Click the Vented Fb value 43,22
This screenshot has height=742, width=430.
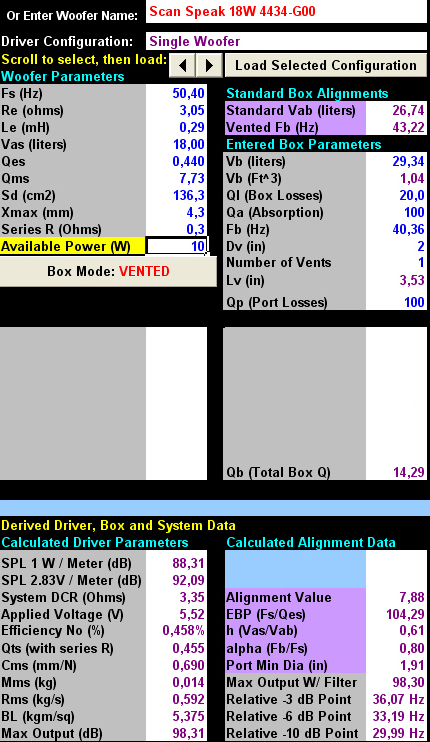408,127
